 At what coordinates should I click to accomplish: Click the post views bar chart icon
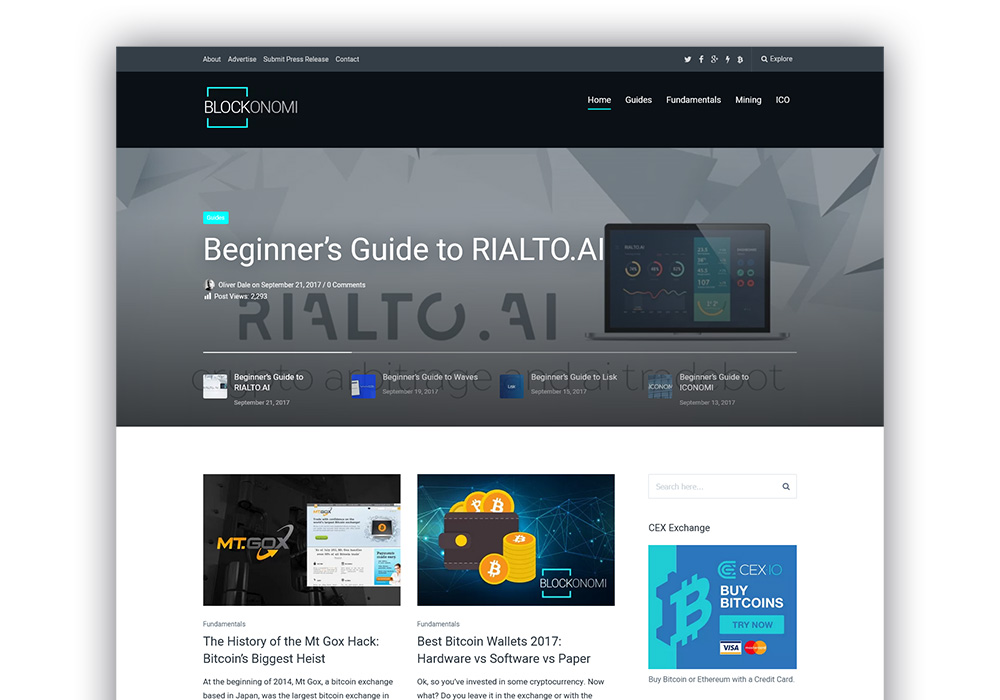tap(207, 296)
